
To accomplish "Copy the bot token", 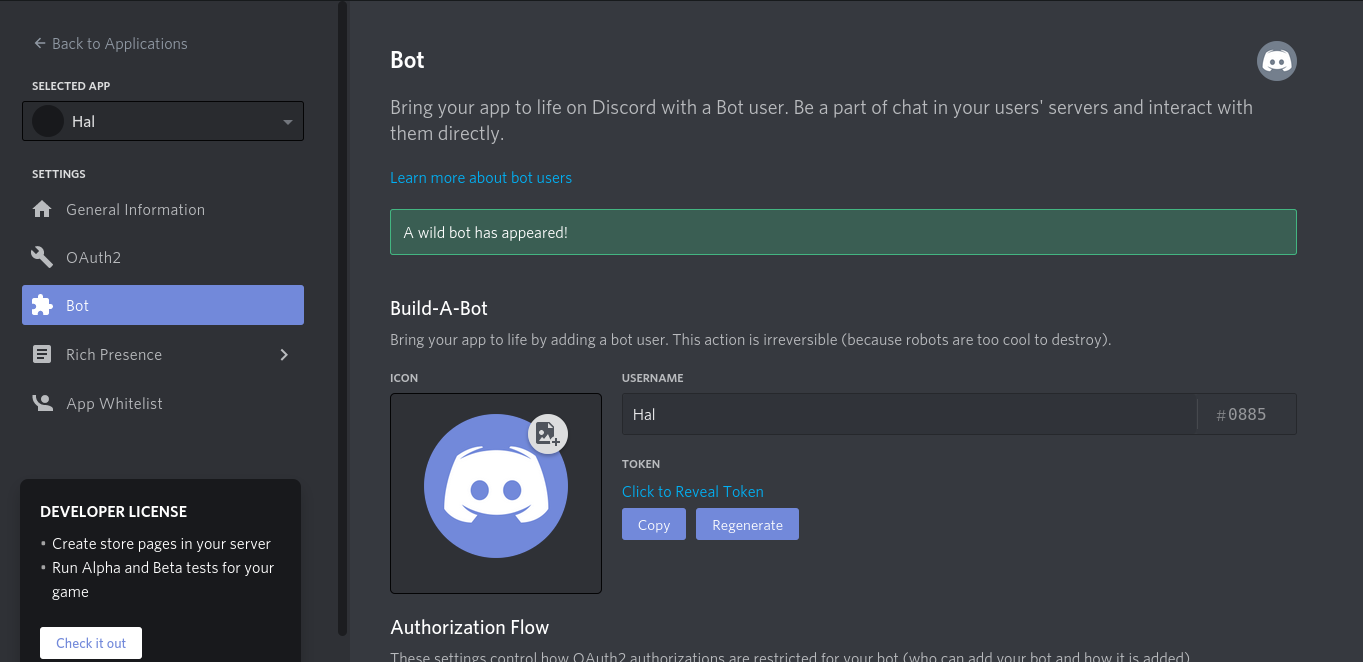I will tap(654, 524).
